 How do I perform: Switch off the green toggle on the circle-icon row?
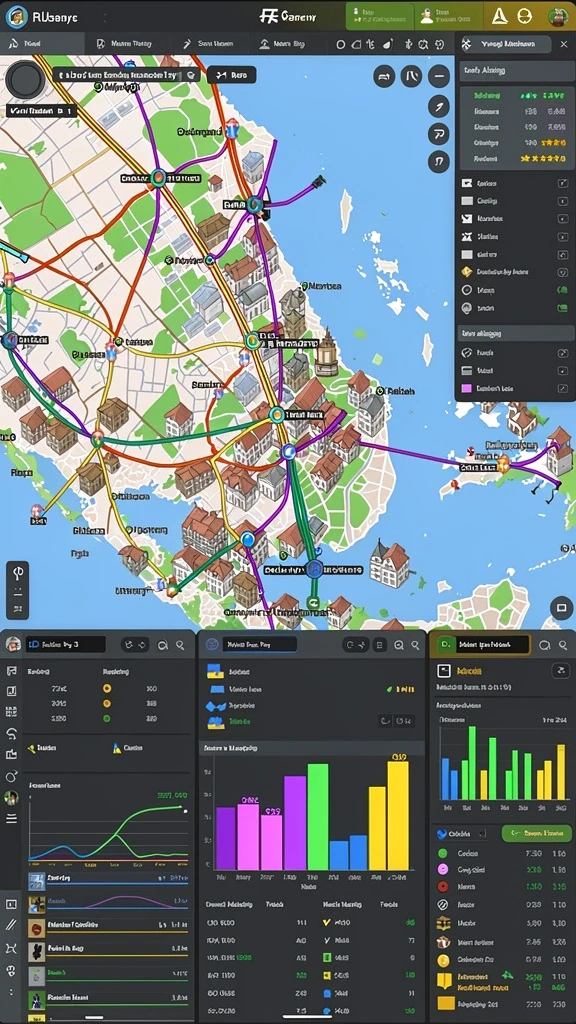tap(562, 290)
